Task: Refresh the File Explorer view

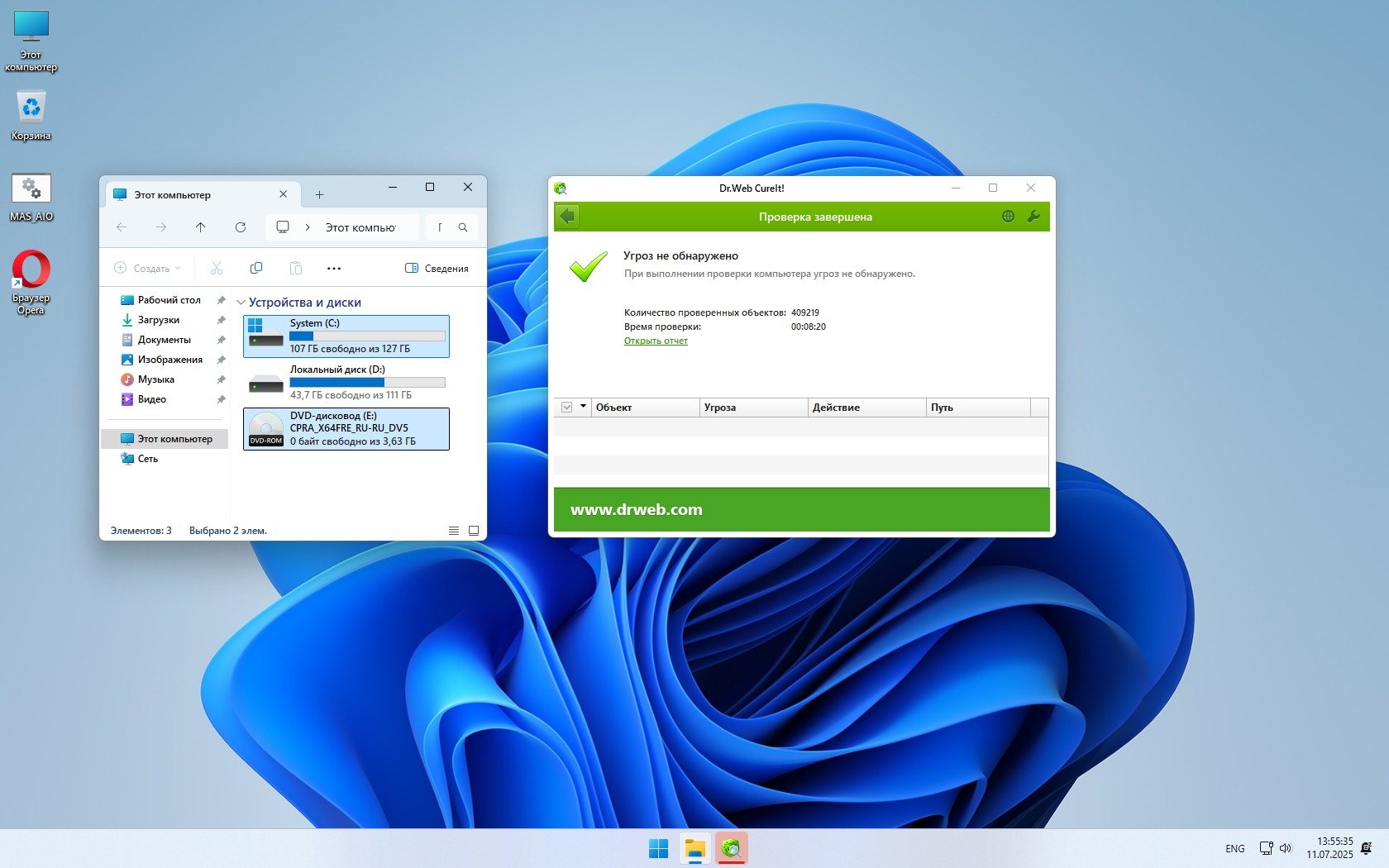Action: point(241,227)
